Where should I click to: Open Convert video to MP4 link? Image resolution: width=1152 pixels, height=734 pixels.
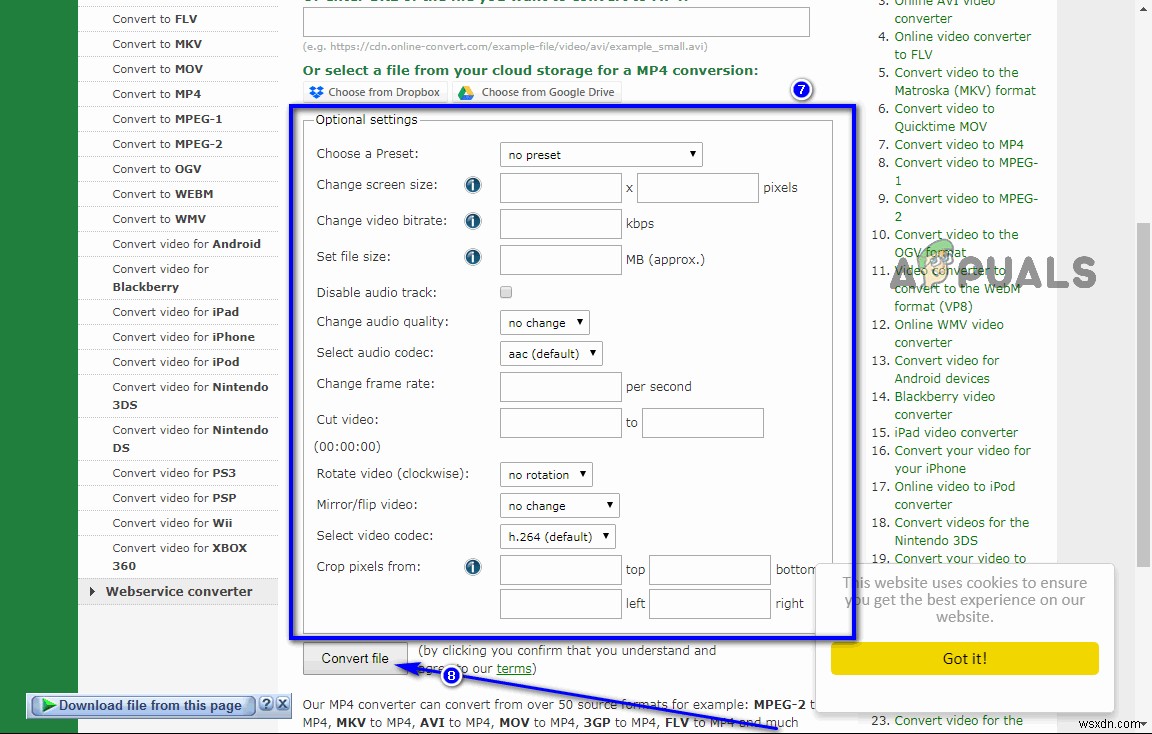pos(959,145)
